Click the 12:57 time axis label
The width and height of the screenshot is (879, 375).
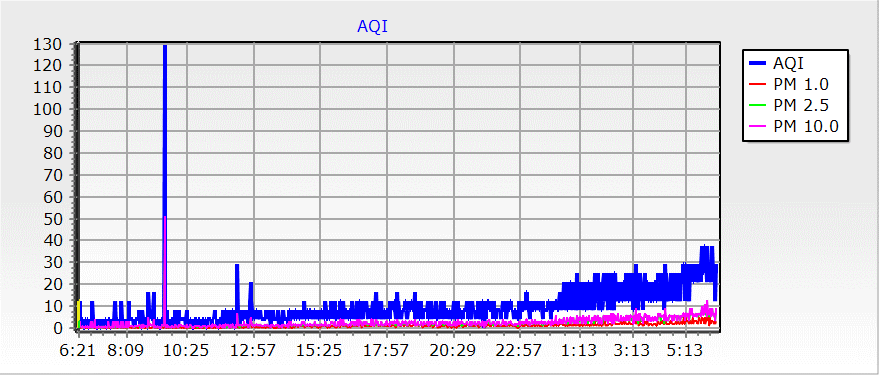pyautogui.click(x=253, y=351)
